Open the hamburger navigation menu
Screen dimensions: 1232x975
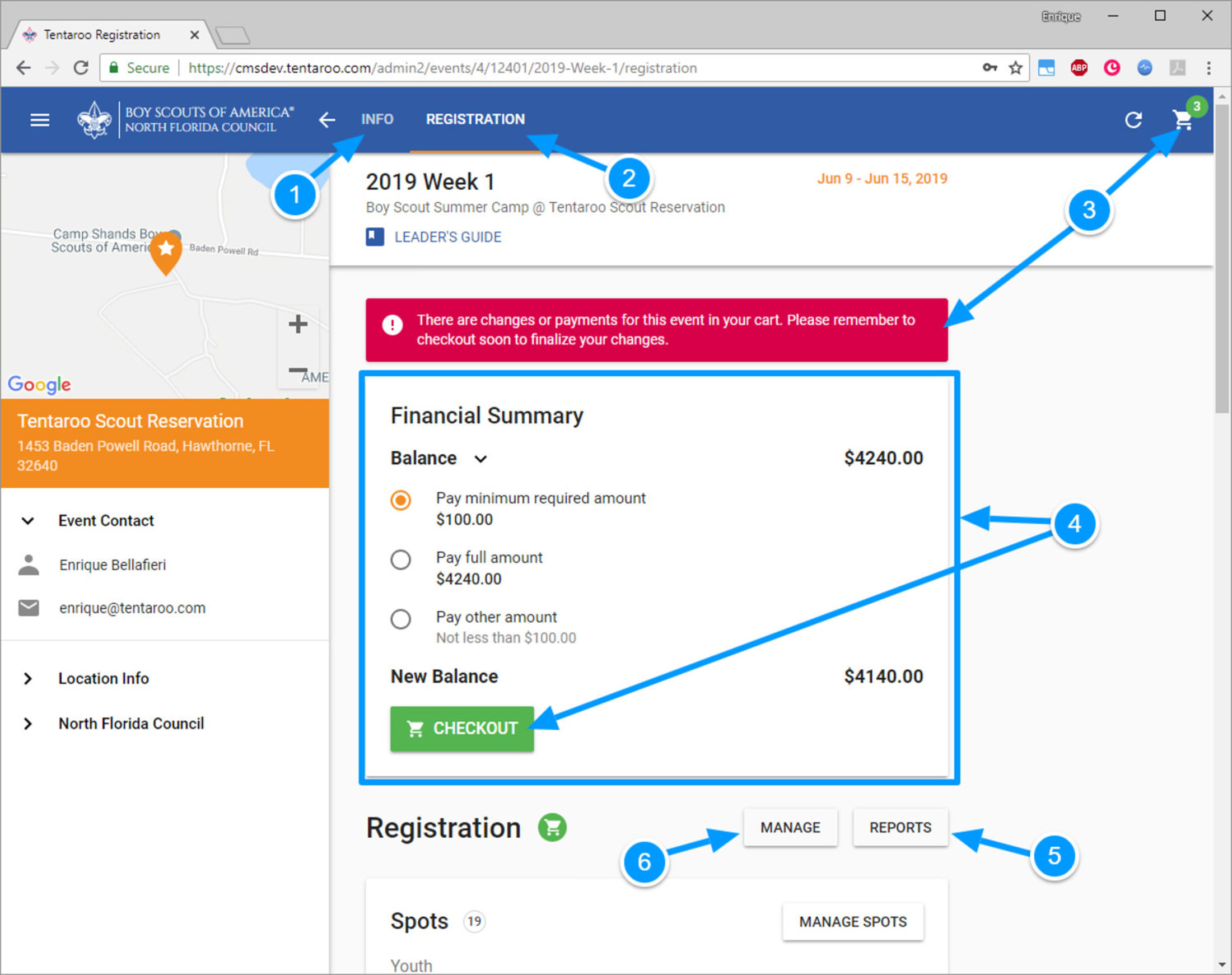39,120
